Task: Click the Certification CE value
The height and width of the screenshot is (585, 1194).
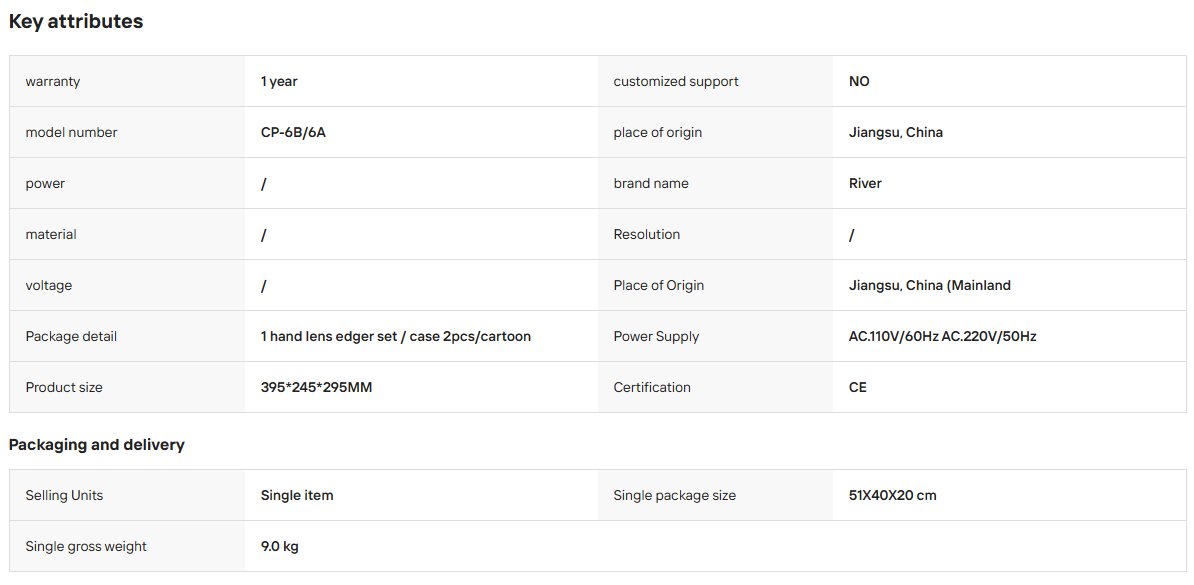Action: [857, 388]
